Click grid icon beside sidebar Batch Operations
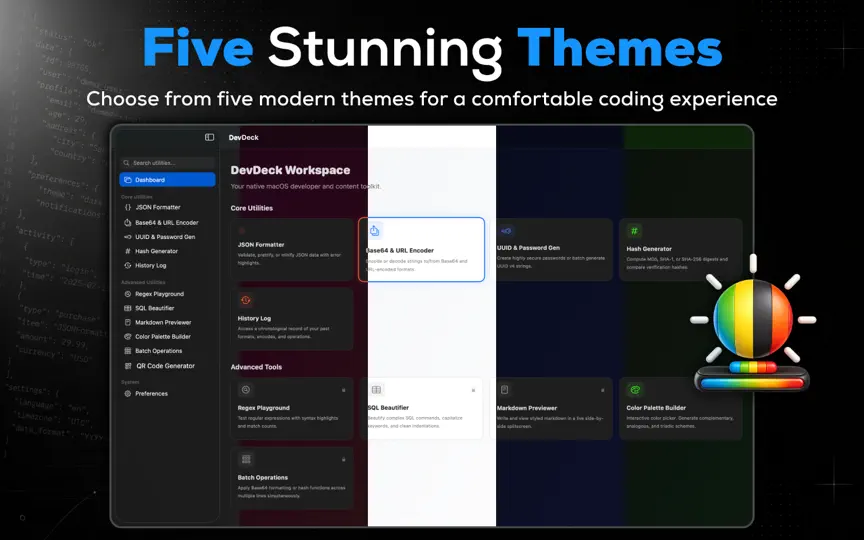This screenshot has height=540, width=864. [x=128, y=351]
